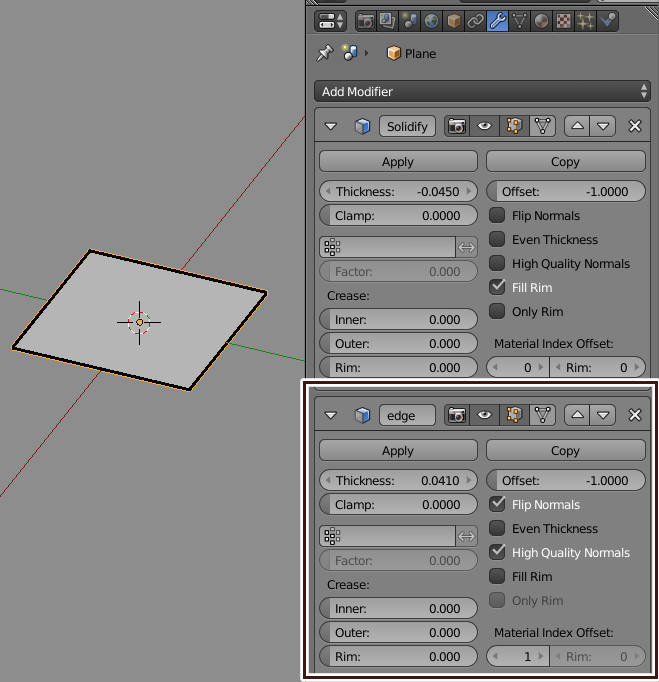Collapse the edge modifier panel
This screenshot has width=659, height=682.
331,415
